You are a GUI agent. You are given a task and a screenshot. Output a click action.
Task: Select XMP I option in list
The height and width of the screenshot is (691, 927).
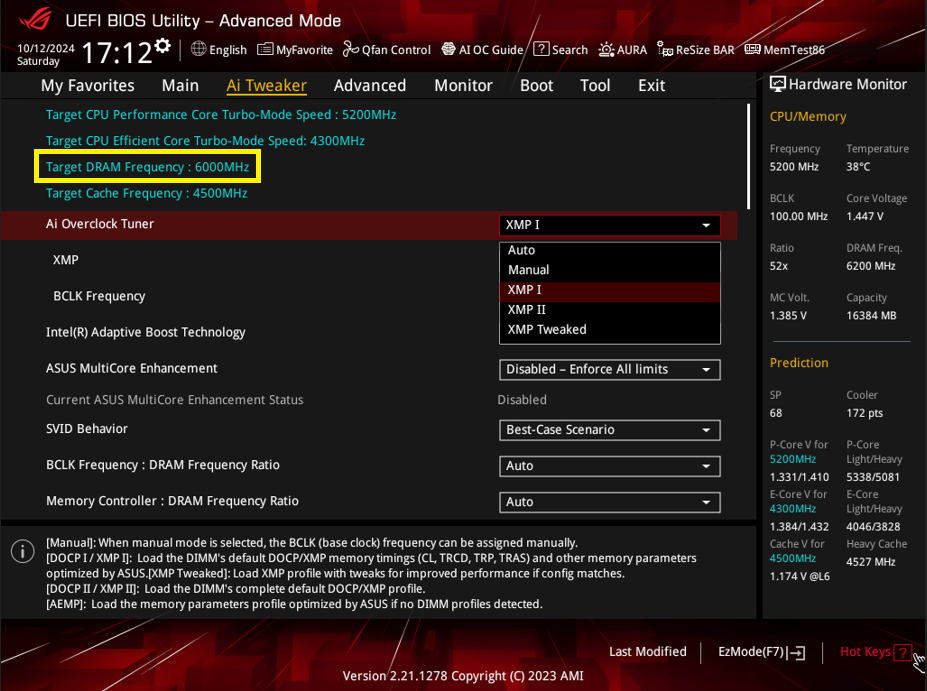(610, 290)
